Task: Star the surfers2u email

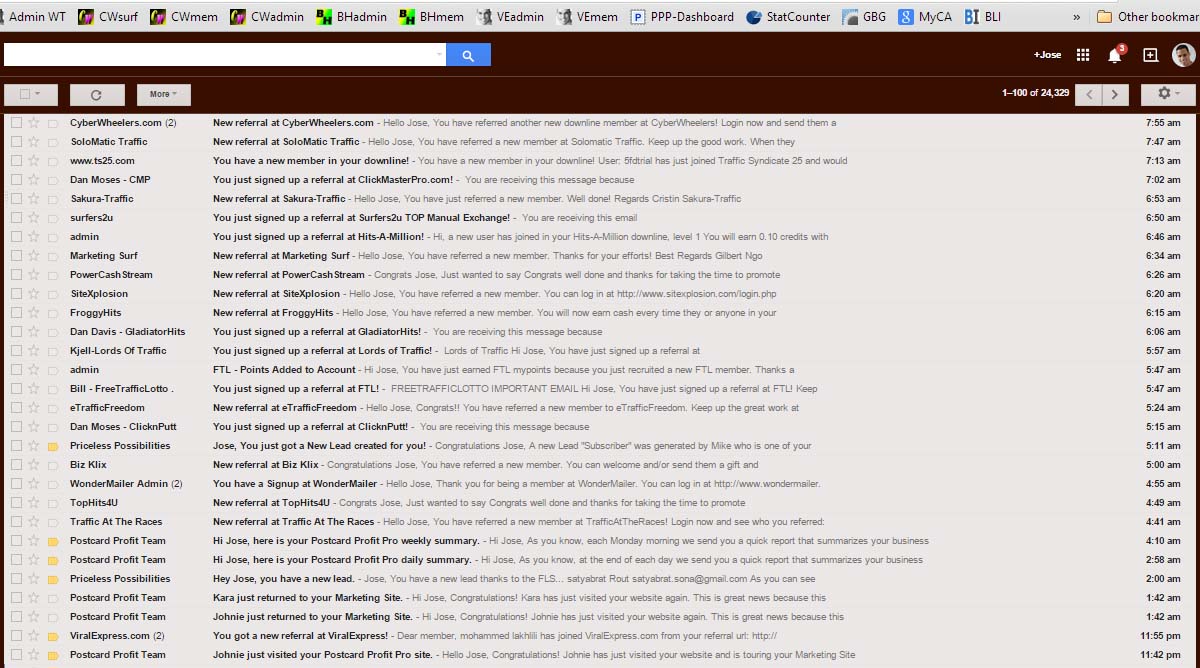Action: [34, 218]
